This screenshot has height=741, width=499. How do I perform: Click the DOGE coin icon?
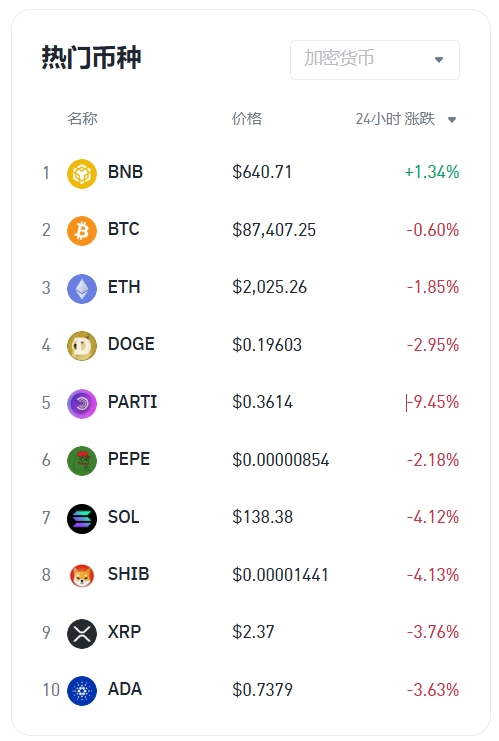[x=82, y=346]
